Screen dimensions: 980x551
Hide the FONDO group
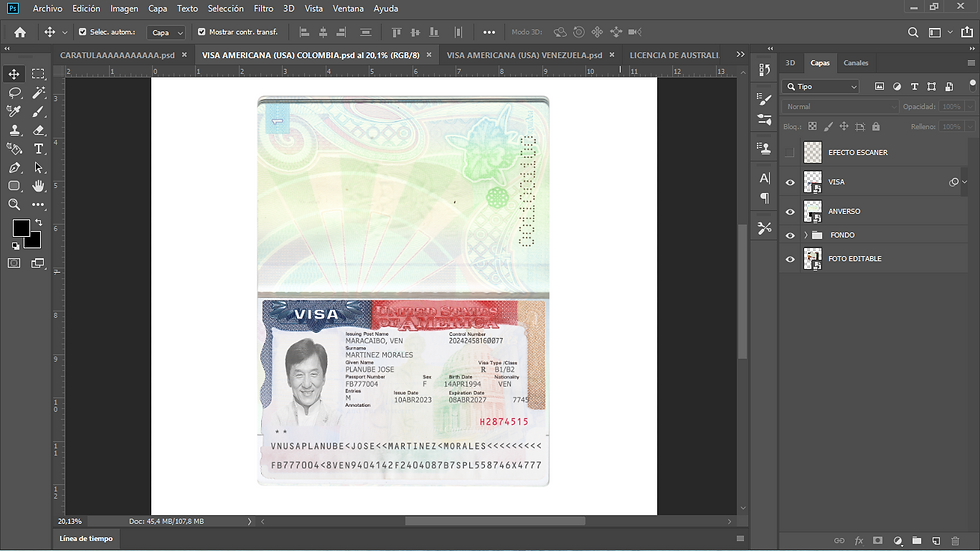click(790, 236)
